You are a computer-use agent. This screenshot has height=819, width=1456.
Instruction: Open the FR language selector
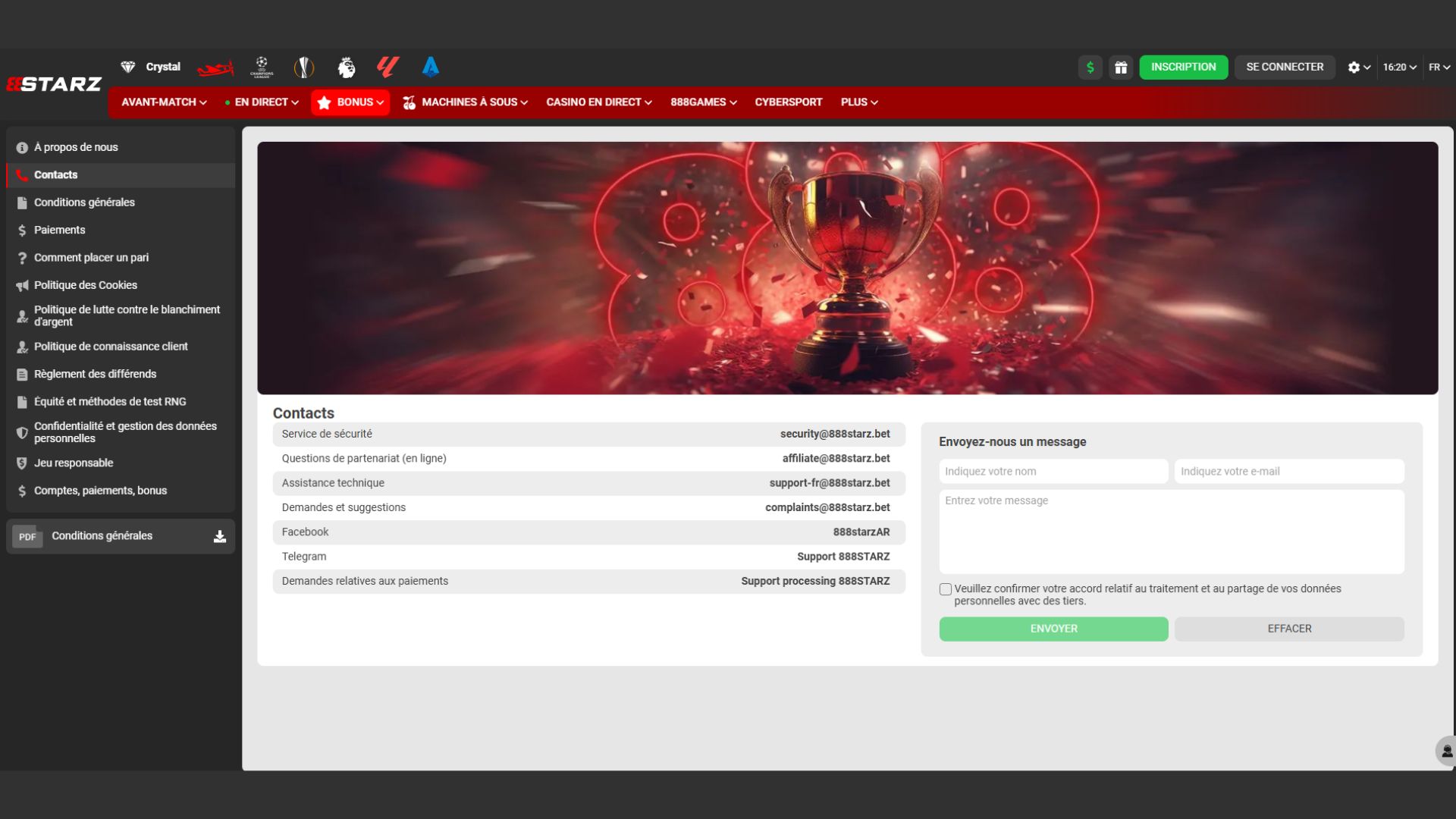(x=1439, y=67)
